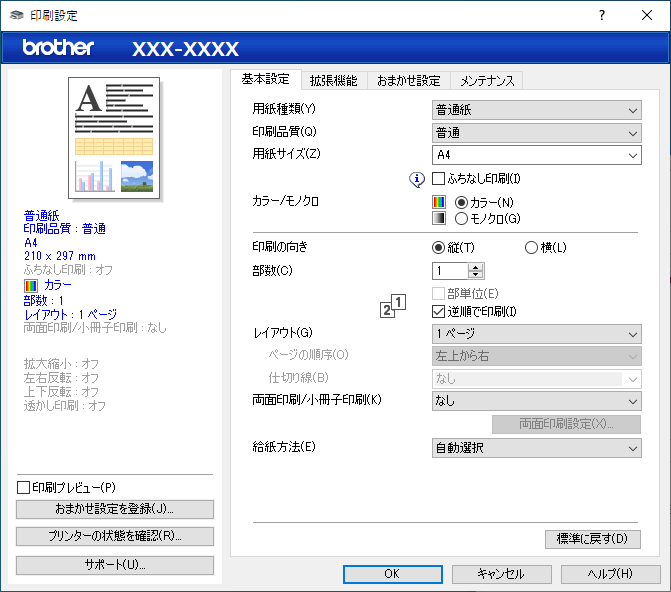The image size is (671, 592).
Task: Click XXX-XXXX model name in banner
Action: tap(186, 49)
